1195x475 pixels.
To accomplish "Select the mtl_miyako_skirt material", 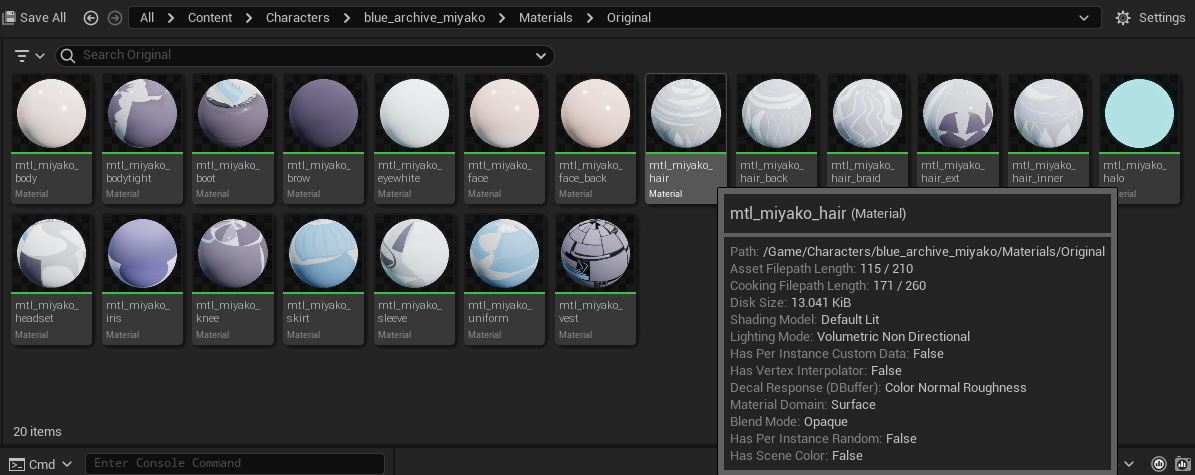I will (323, 279).
